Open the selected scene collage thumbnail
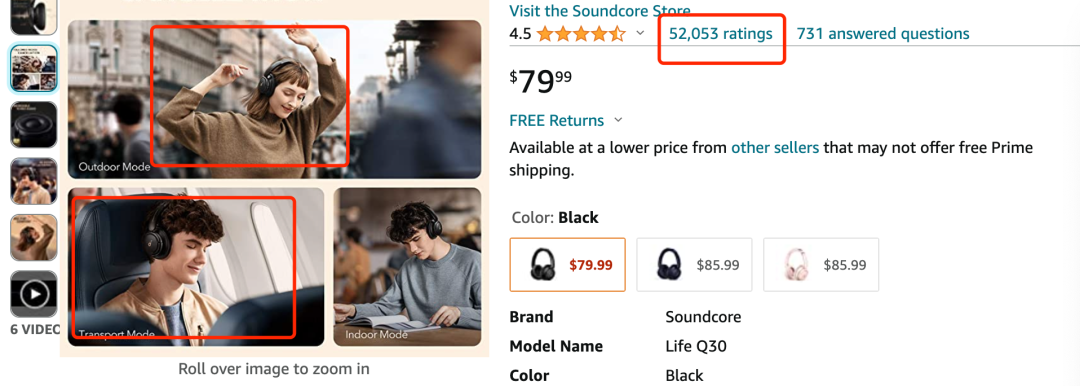Viewport: 1080px width, 386px height. click(34, 69)
